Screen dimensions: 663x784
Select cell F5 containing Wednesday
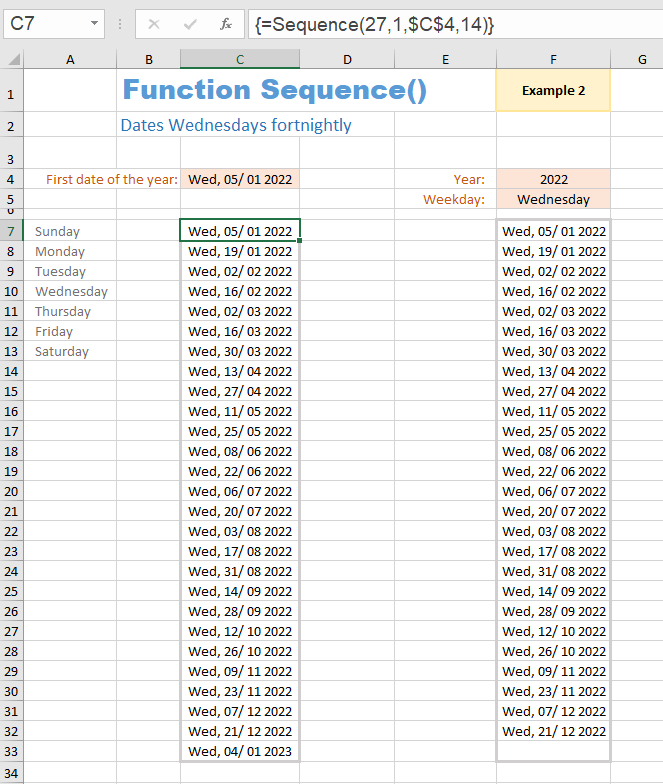[x=553, y=199]
